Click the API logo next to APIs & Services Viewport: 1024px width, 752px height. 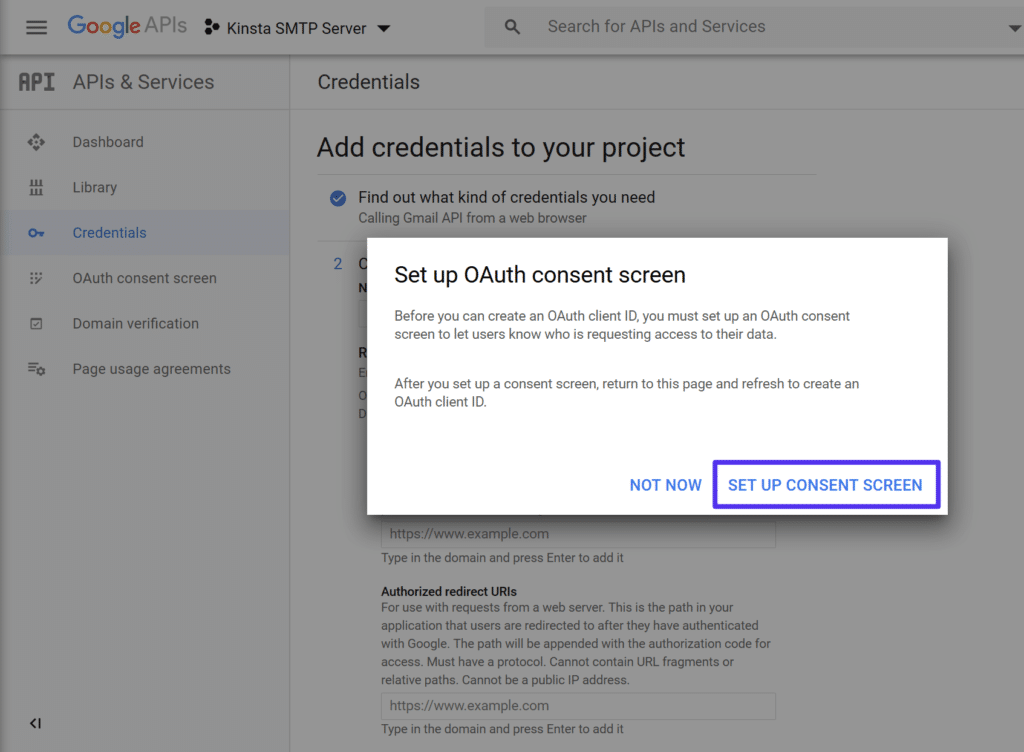(36, 82)
